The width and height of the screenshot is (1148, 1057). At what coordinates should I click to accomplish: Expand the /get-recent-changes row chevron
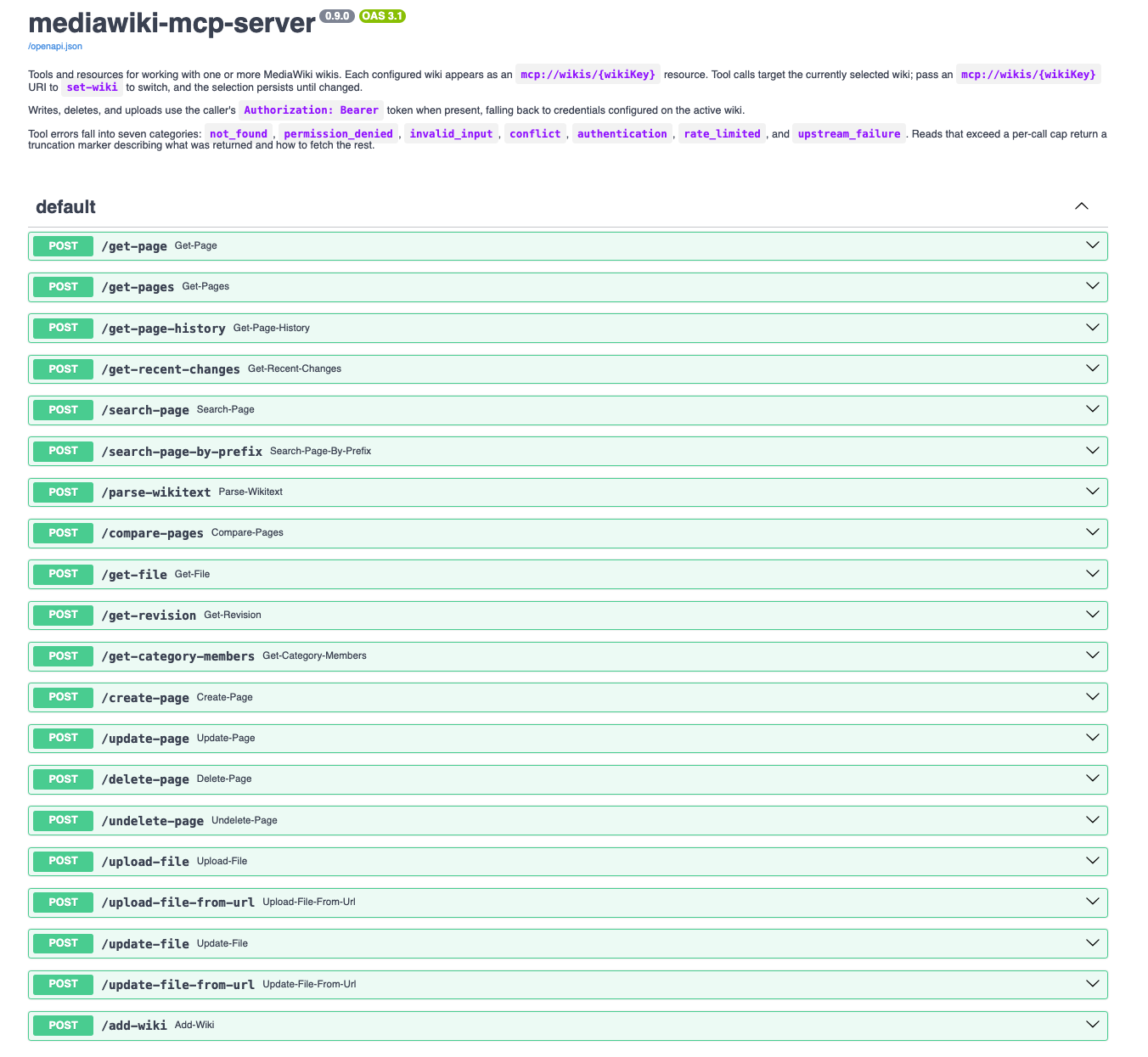click(1093, 368)
